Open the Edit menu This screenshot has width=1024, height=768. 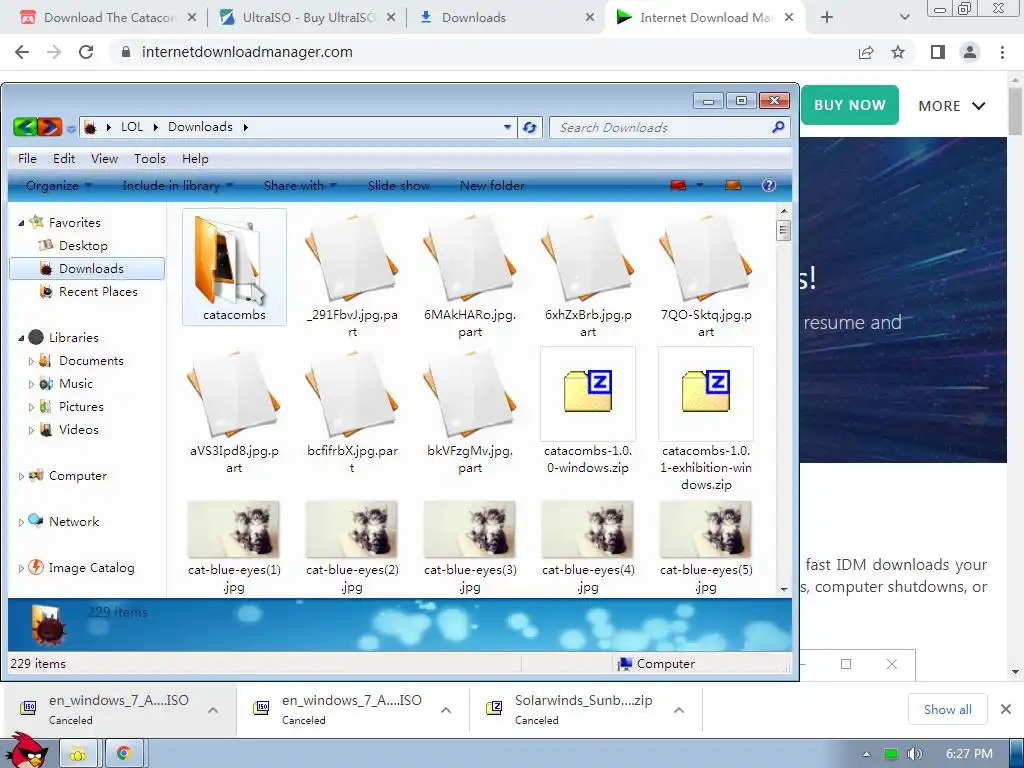pos(64,159)
